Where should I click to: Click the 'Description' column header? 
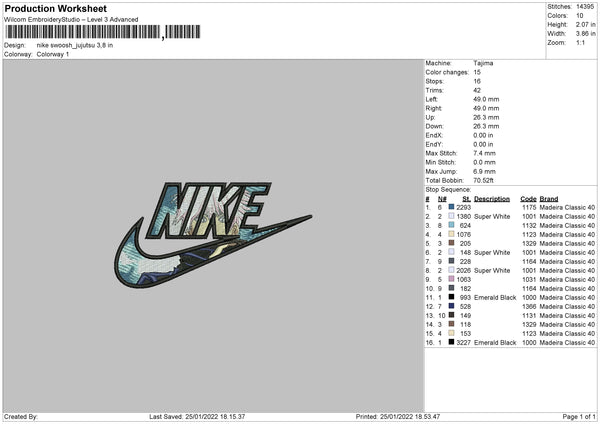click(x=492, y=199)
